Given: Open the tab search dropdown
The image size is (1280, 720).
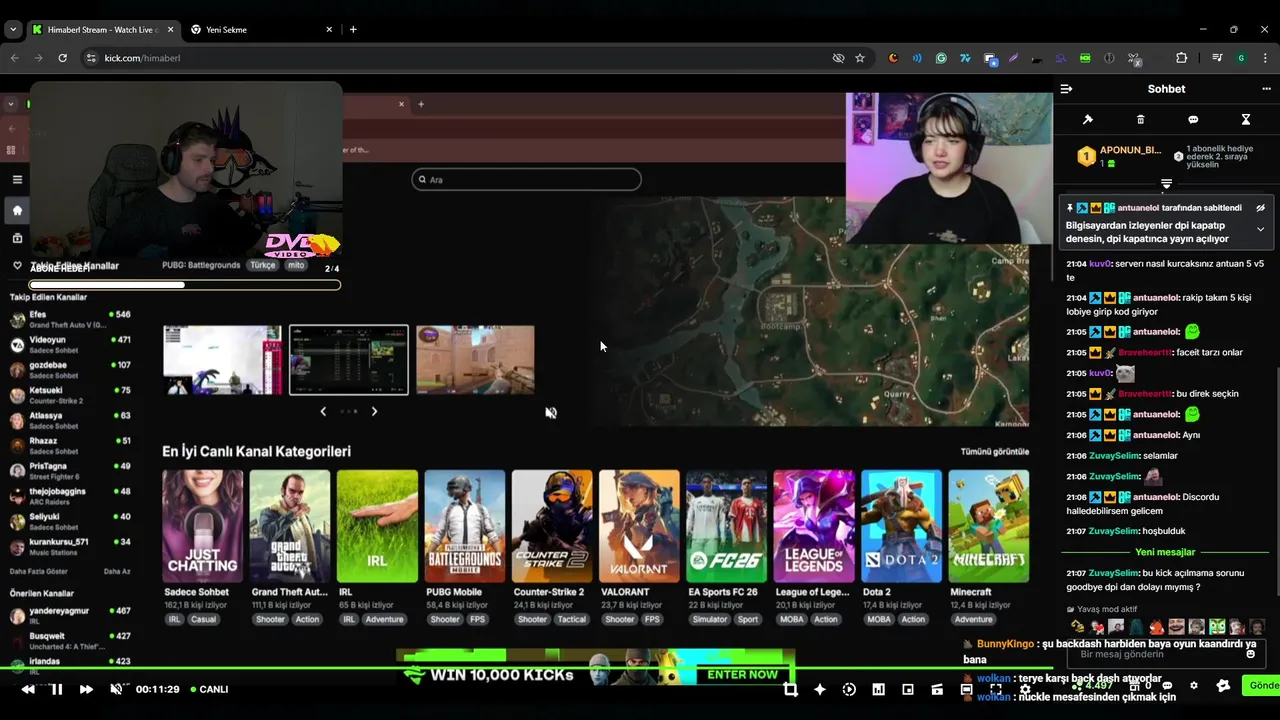Looking at the screenshot, I should [12, 29].
